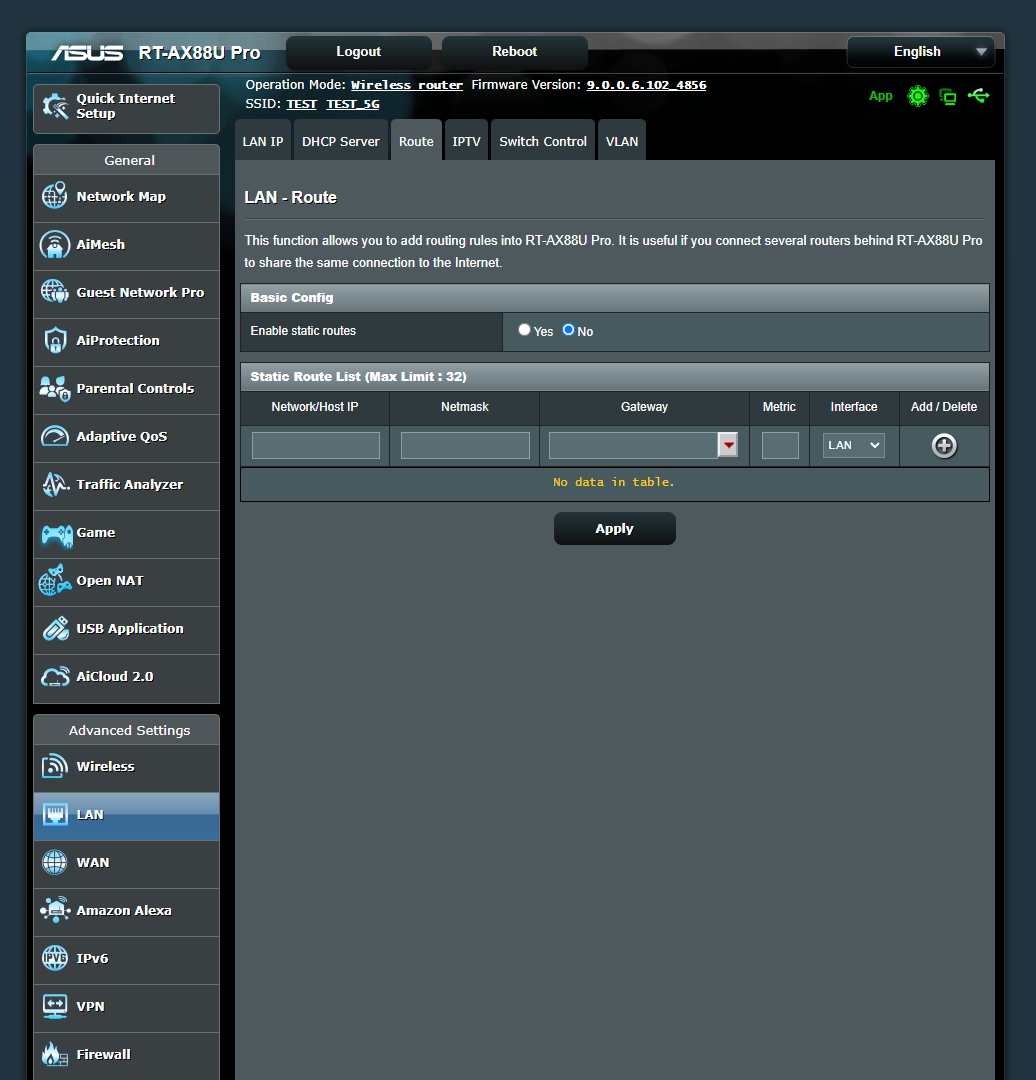Open the Wireless router operation mode link
Viewport: 1036px width, 1080px height.
click(407, 85)
